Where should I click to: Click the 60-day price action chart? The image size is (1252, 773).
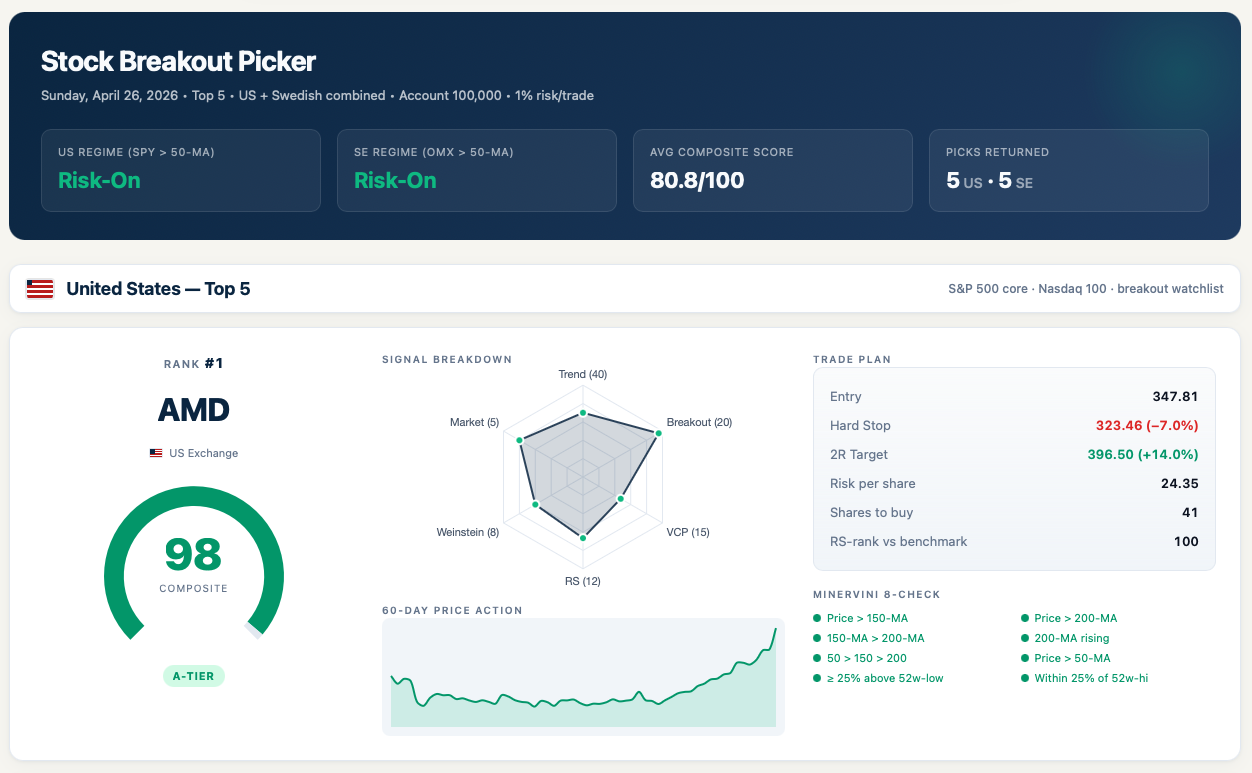583,675
